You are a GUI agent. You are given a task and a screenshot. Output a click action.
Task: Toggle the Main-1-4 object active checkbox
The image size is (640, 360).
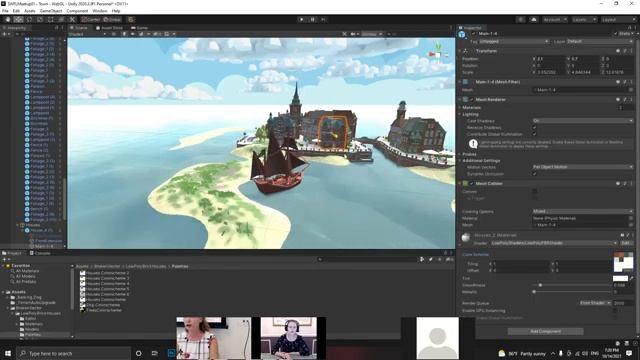point(473,33)
